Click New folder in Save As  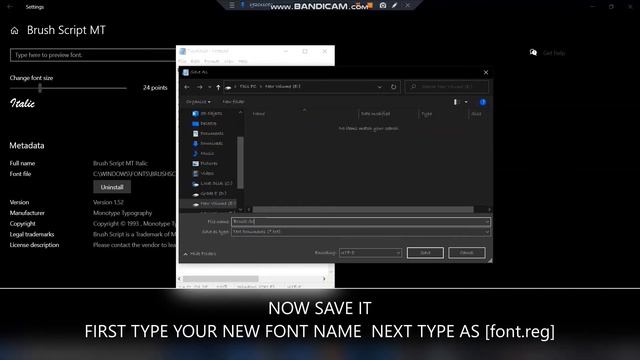click(233, 102)
